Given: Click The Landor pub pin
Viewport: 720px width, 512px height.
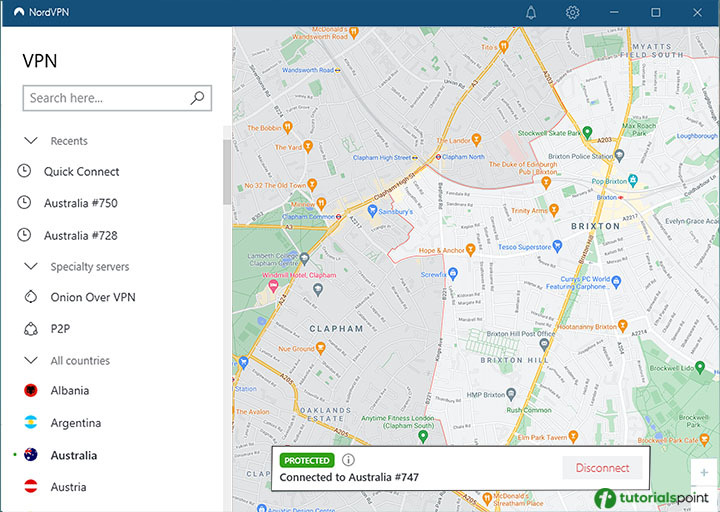Looking at the screenshot, I should pyautogui.click(x=476, y=139).
